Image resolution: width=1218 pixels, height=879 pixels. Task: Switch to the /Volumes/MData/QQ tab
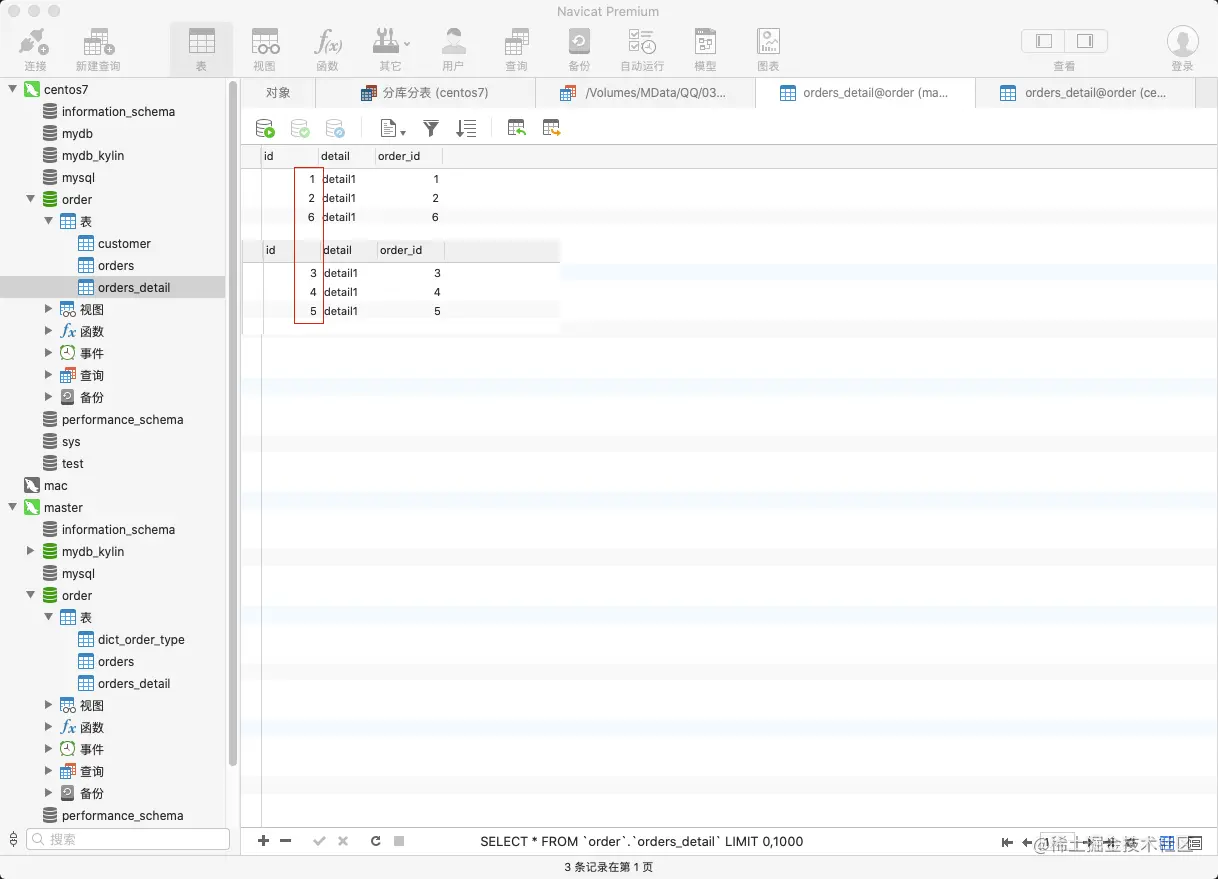click(645, 93)
